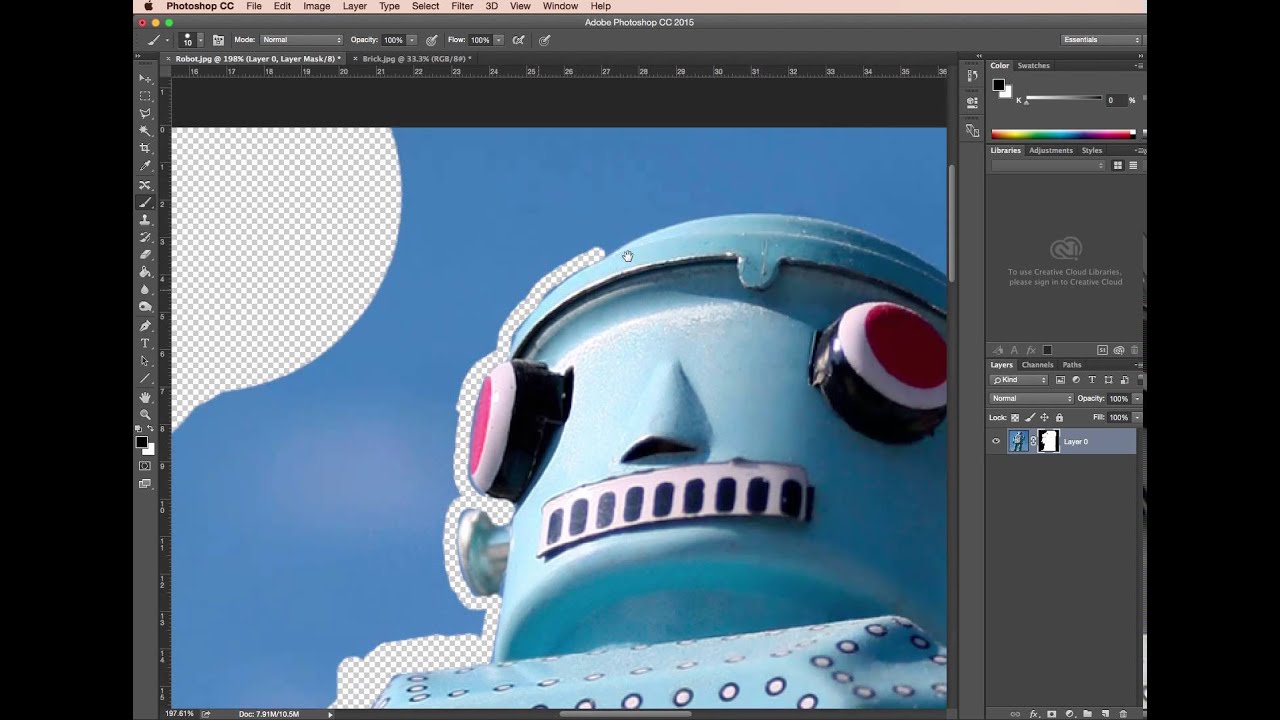Select the Horizontal Type tool
This screenshot has height=720, width=1280.
tap(145, 343)
